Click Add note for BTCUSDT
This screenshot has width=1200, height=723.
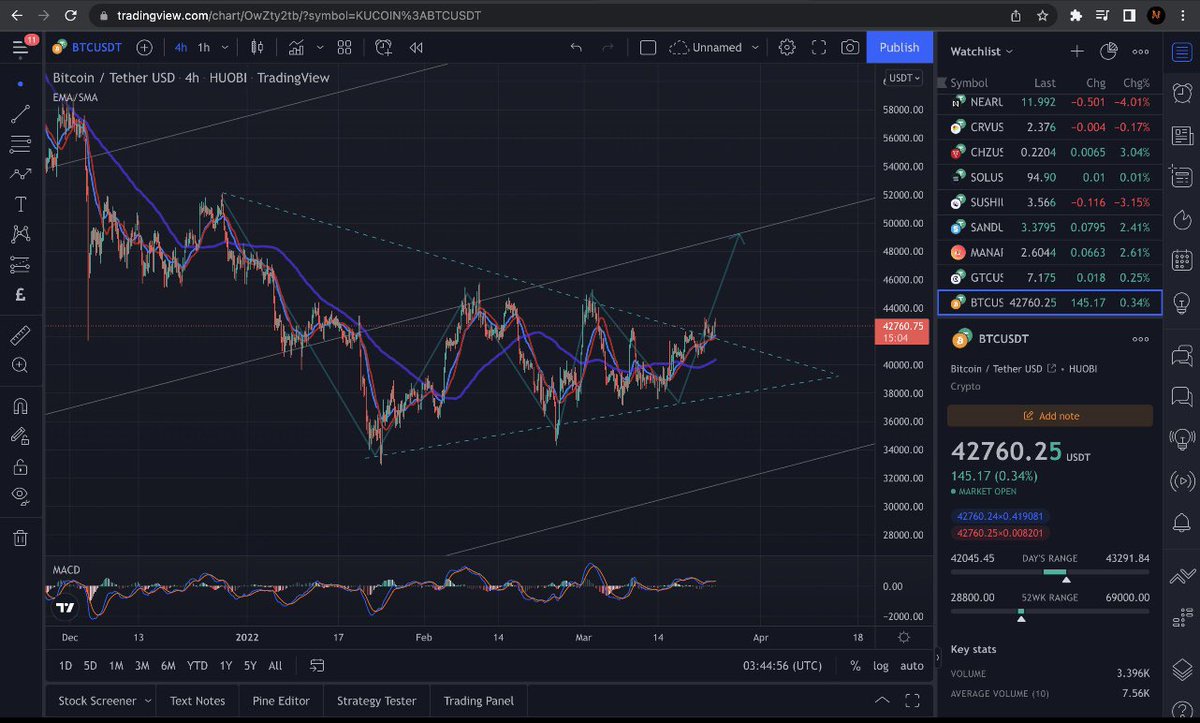coord(1050,416)
